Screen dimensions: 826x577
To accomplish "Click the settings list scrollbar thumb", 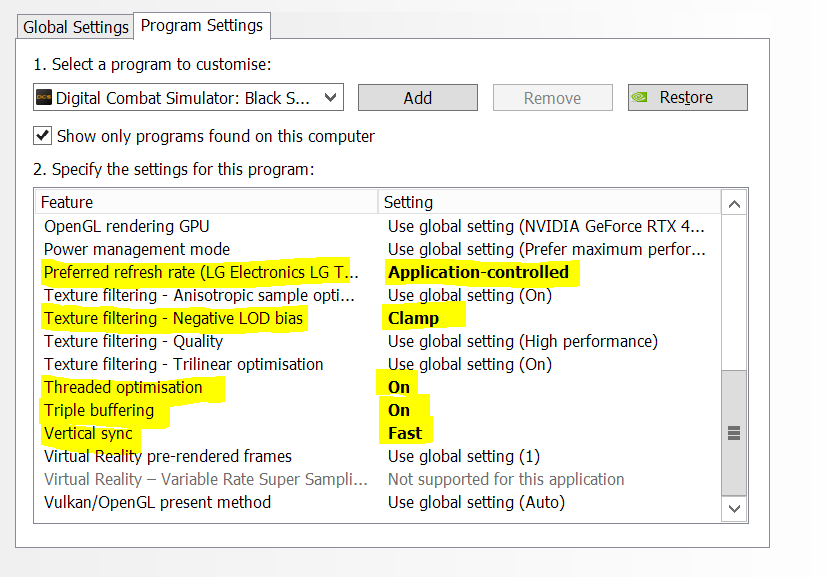I will point(734,433).
